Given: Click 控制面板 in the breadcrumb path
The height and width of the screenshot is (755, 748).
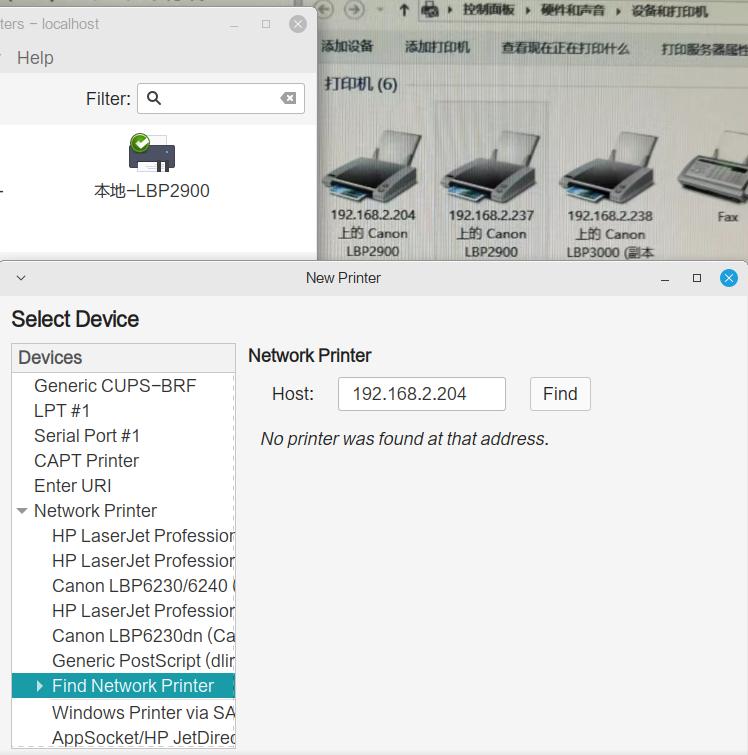Looking at the screenshot, I should coord(489,10).
